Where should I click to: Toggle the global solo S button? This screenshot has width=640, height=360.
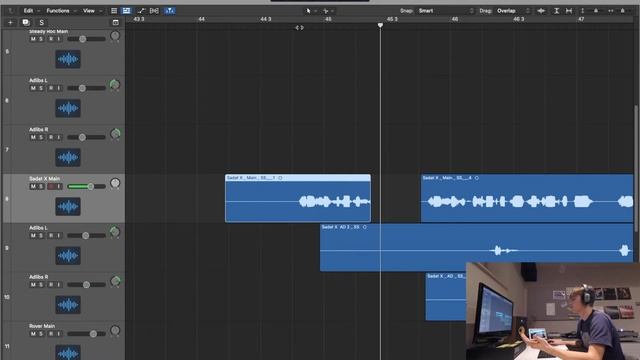[41, 22]
